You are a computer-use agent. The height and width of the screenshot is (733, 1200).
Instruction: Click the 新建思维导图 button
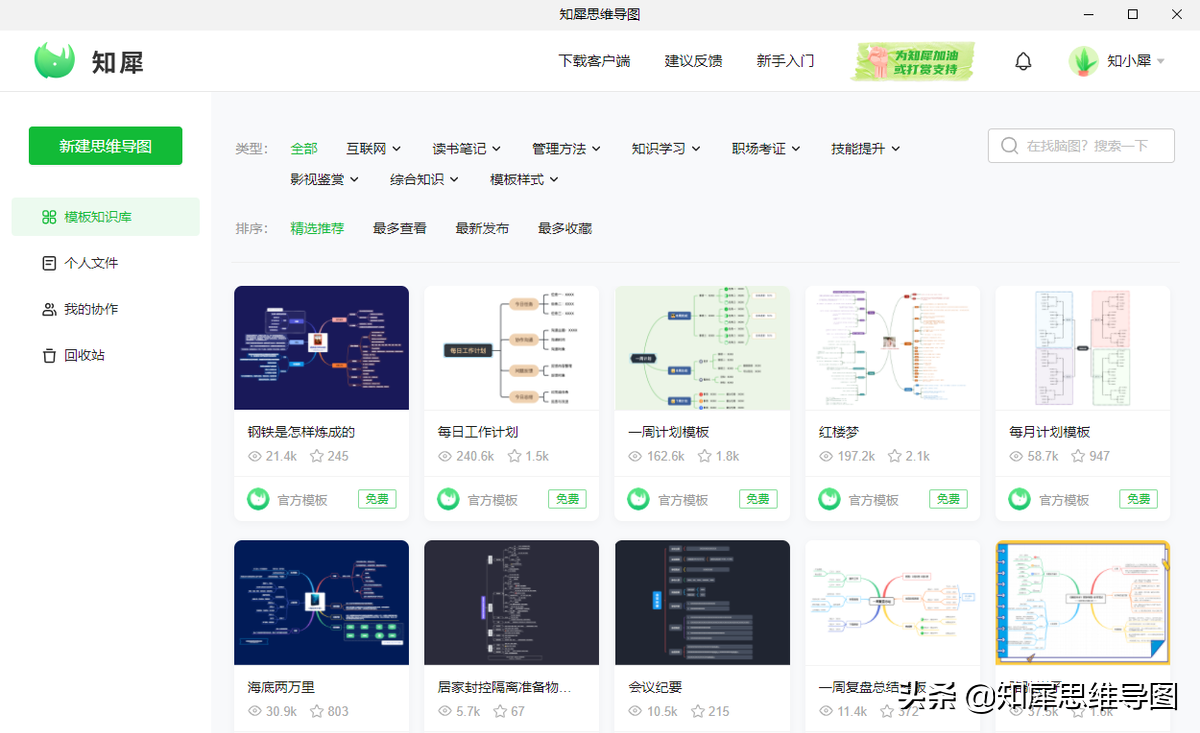(x=105, y=146)
